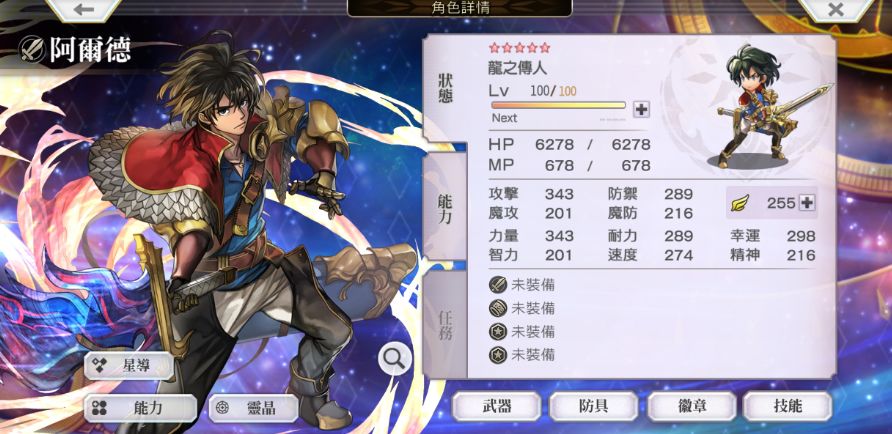Switch to the 狀態 status tab
Screen dimensions: 892x434
tap(445, 88)
